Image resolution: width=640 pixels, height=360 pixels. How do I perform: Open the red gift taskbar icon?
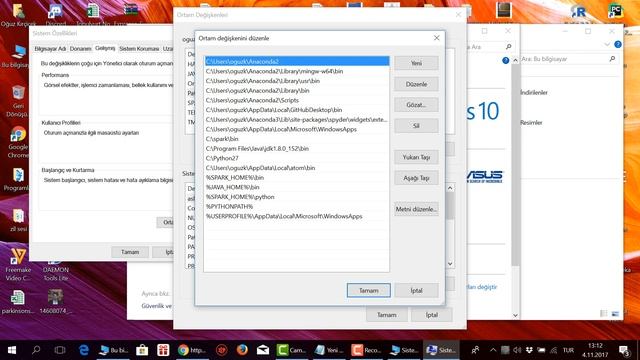tap(163, 350)
